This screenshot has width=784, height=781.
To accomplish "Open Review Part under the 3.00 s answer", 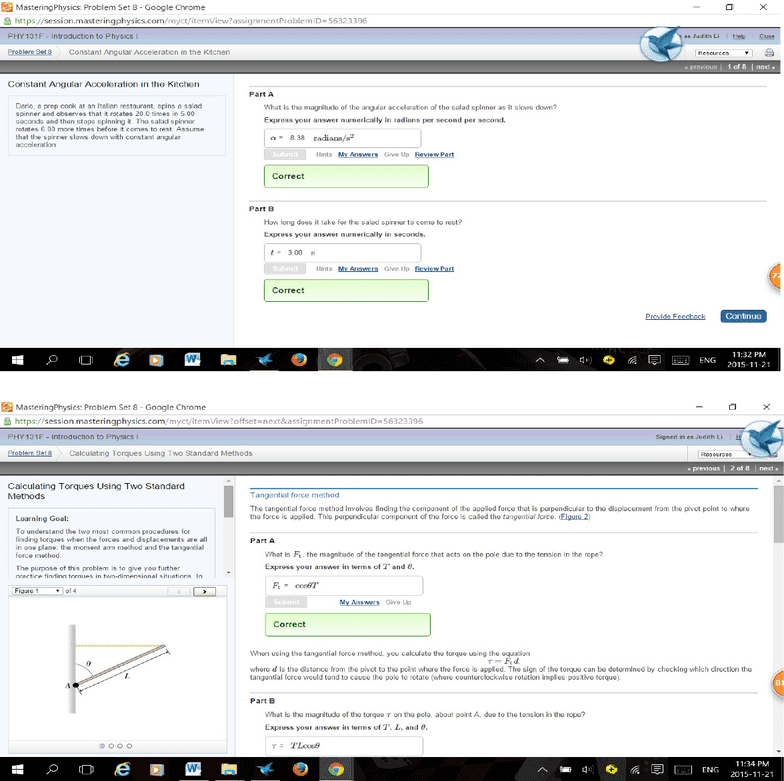I will 434,268.
